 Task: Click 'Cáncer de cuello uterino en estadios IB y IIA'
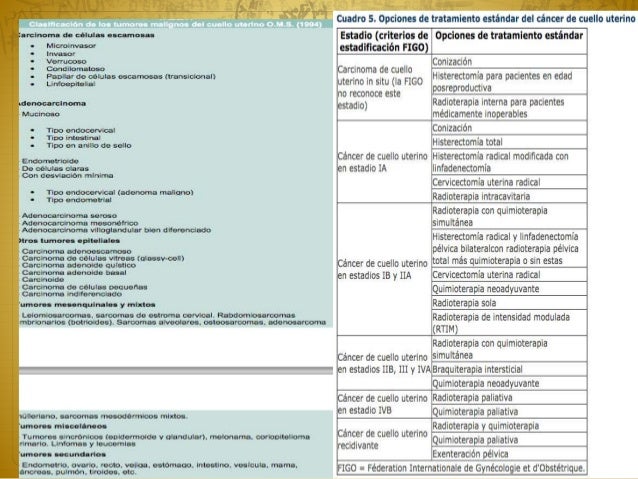coord(384,269)
